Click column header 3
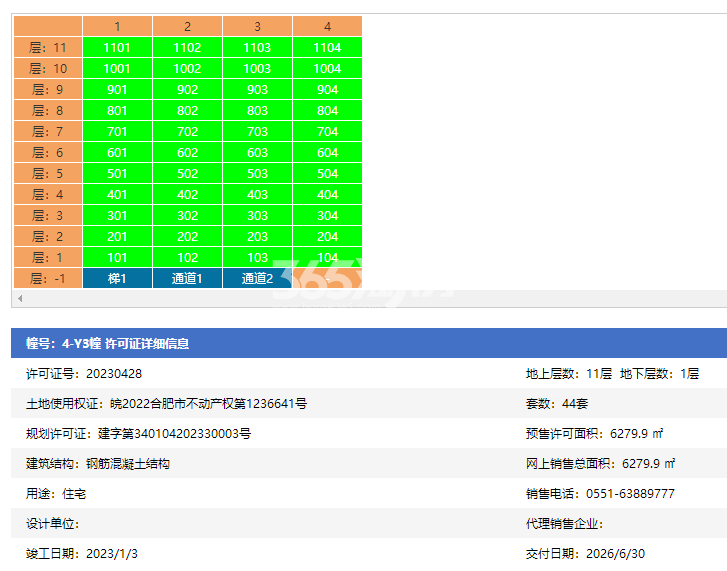 [x=257, y=26]
